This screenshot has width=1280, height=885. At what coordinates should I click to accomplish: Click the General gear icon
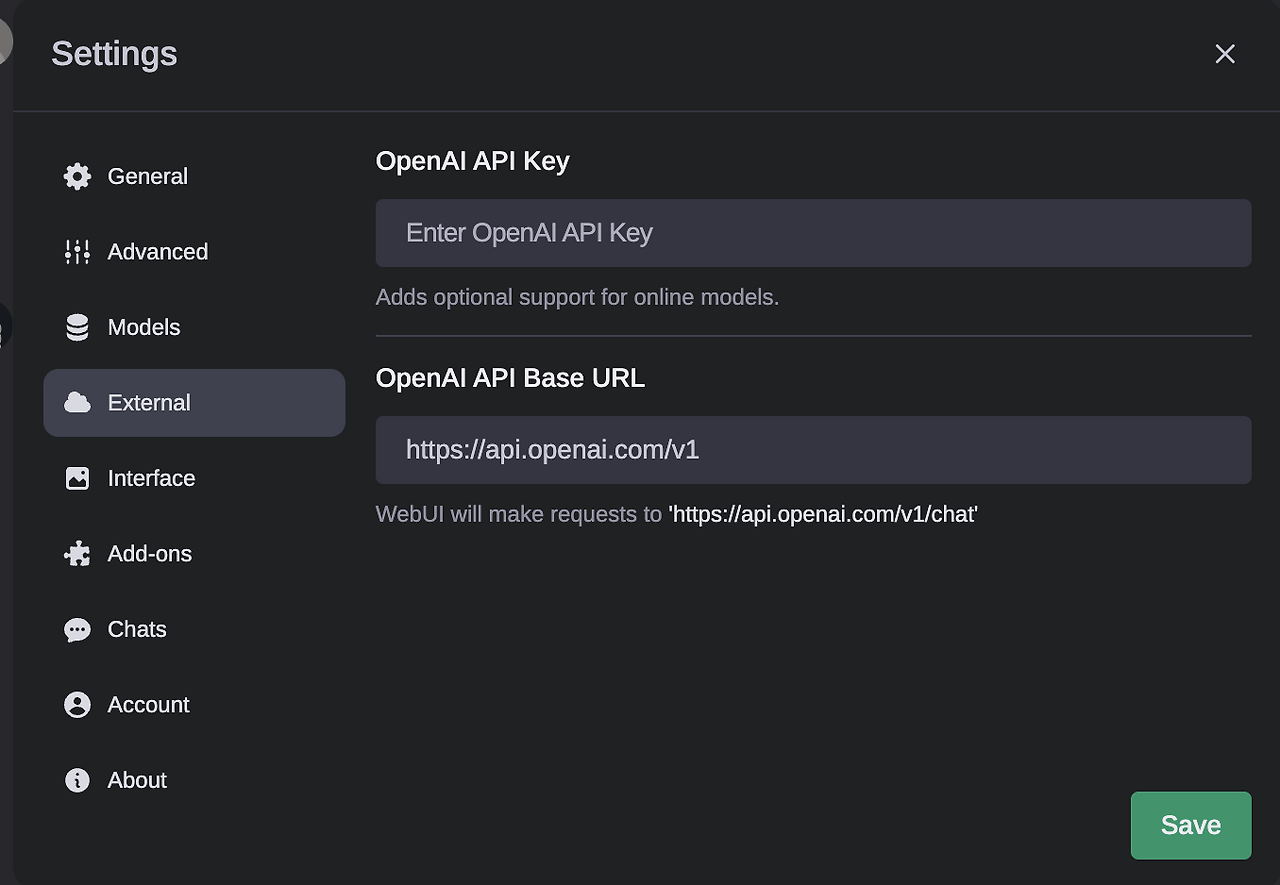coord(77,177)
